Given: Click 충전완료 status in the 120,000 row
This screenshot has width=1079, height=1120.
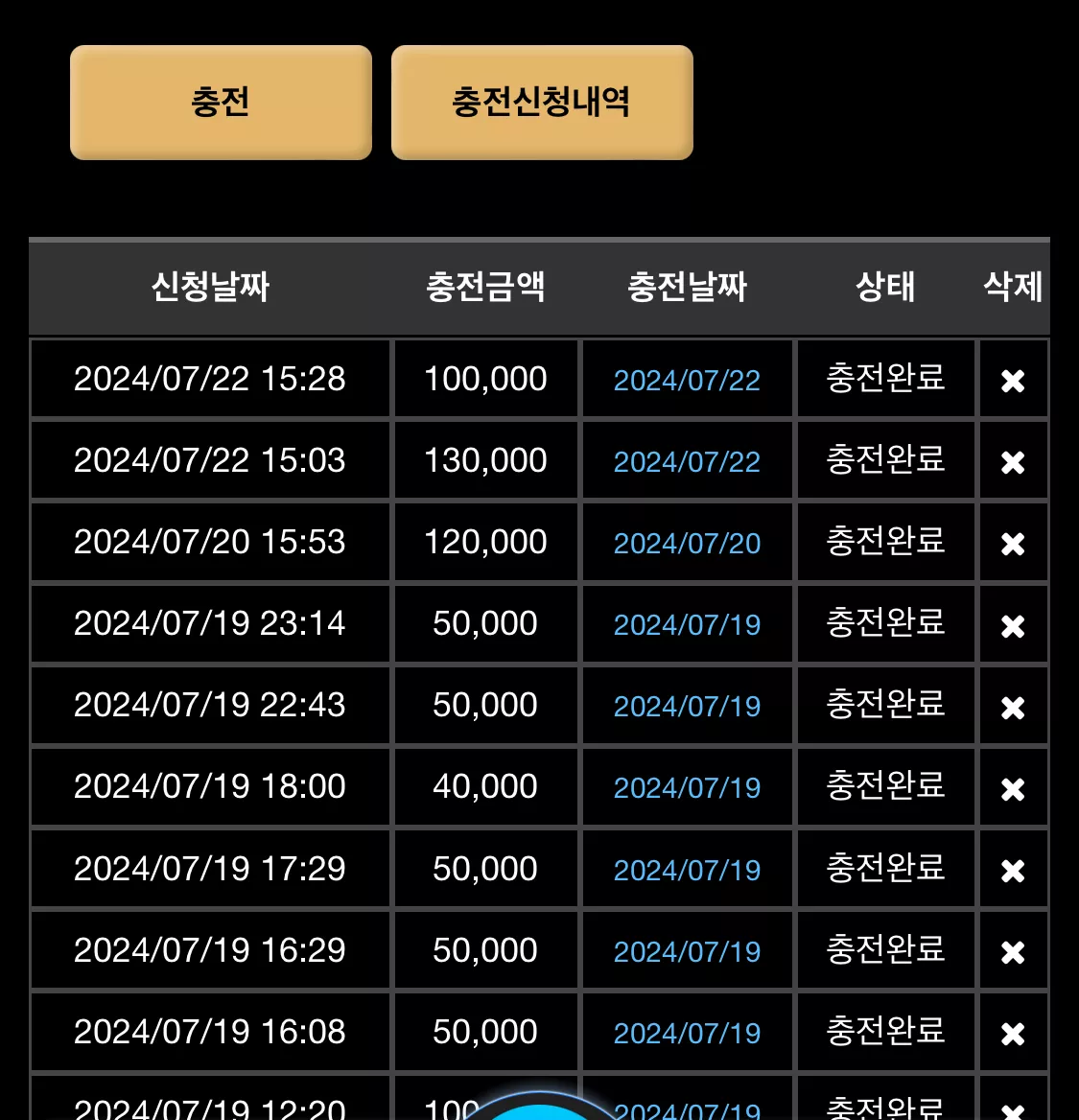Looking at the screenshot, I should point(885,541).
